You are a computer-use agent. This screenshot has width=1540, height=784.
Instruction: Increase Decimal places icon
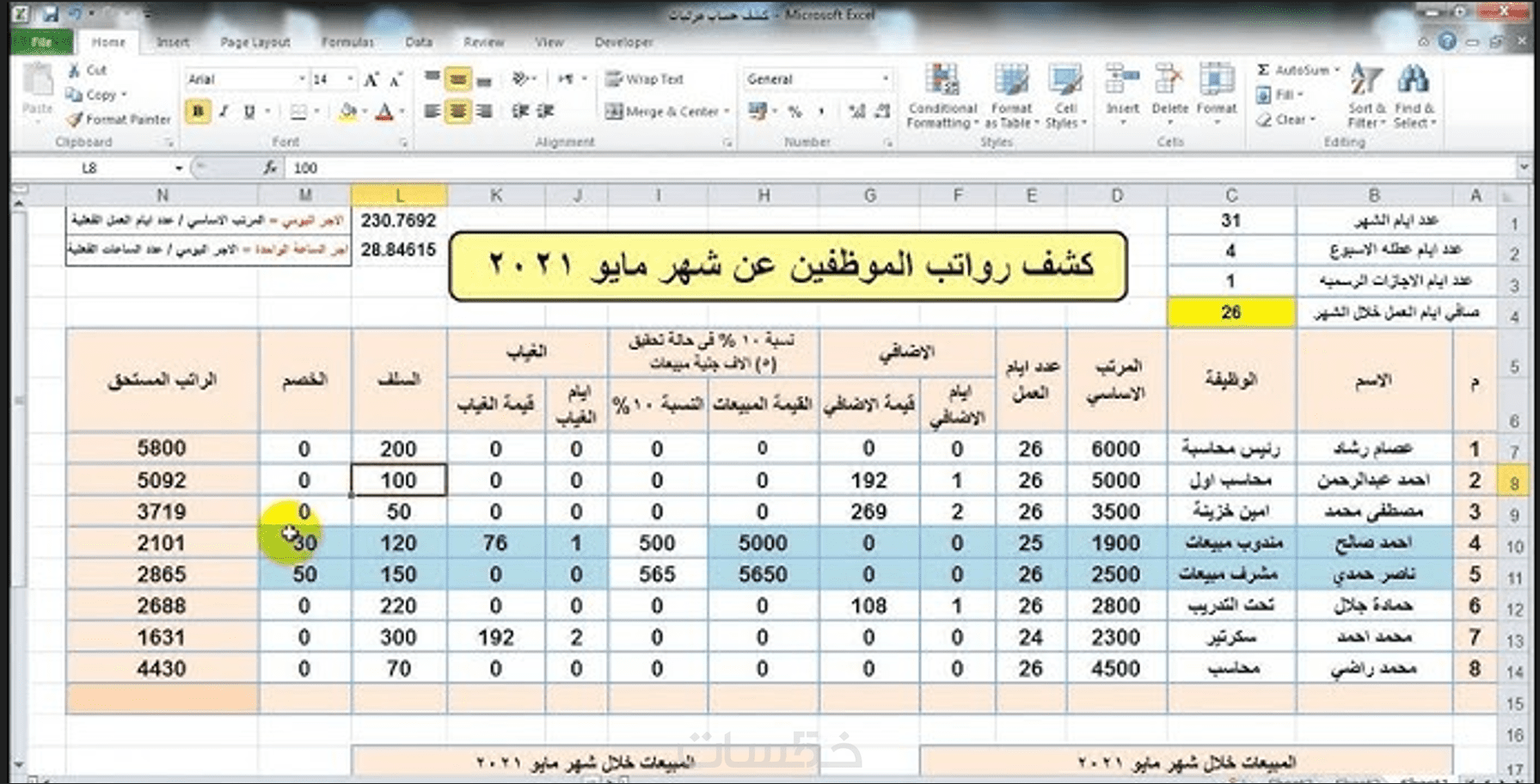coord(856,112)
